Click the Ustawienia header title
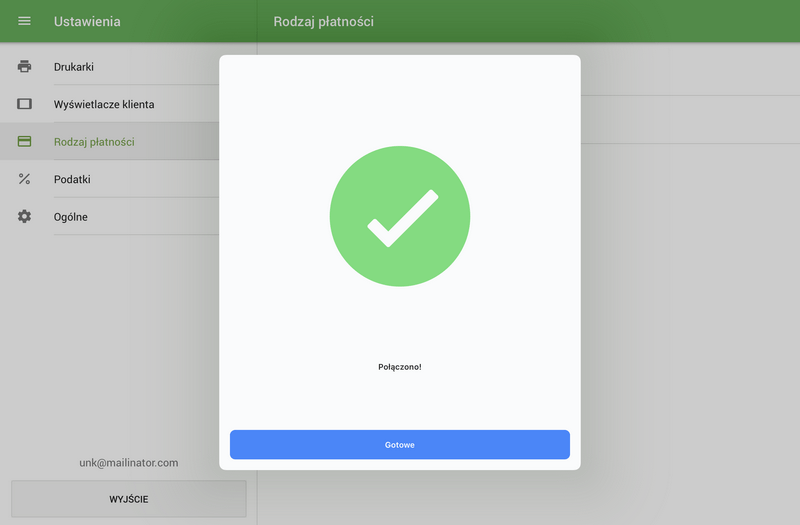This screenshot has width=800, height=525. click(x=87, y=21)
